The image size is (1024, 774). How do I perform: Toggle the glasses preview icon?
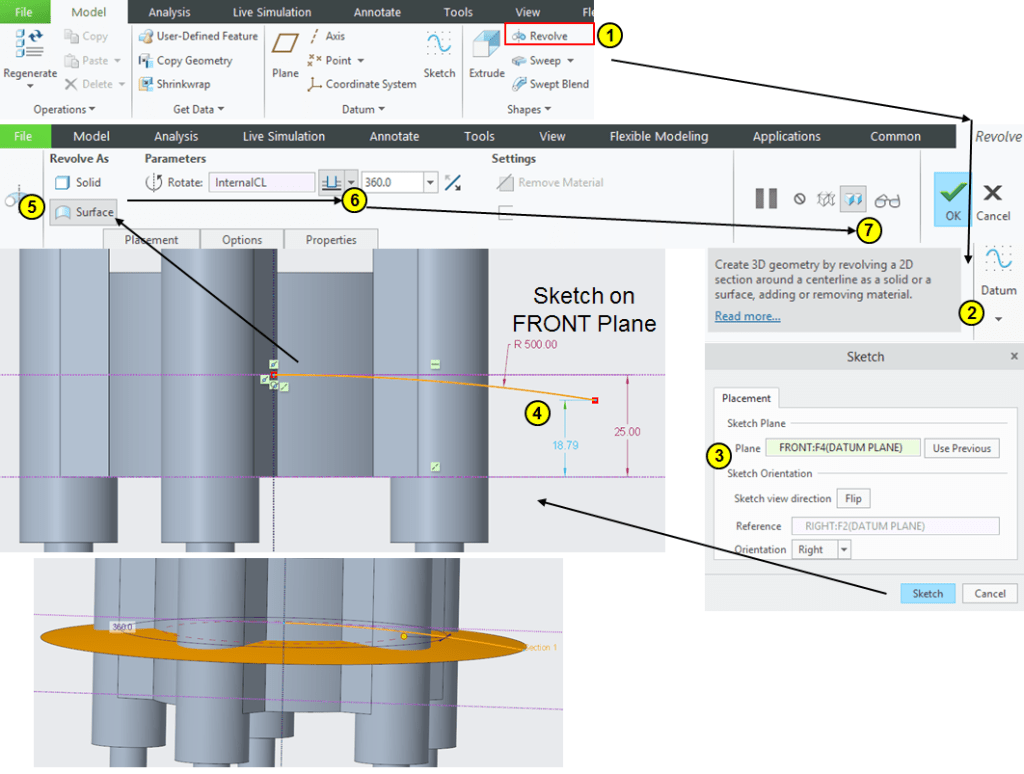[887, 199]
